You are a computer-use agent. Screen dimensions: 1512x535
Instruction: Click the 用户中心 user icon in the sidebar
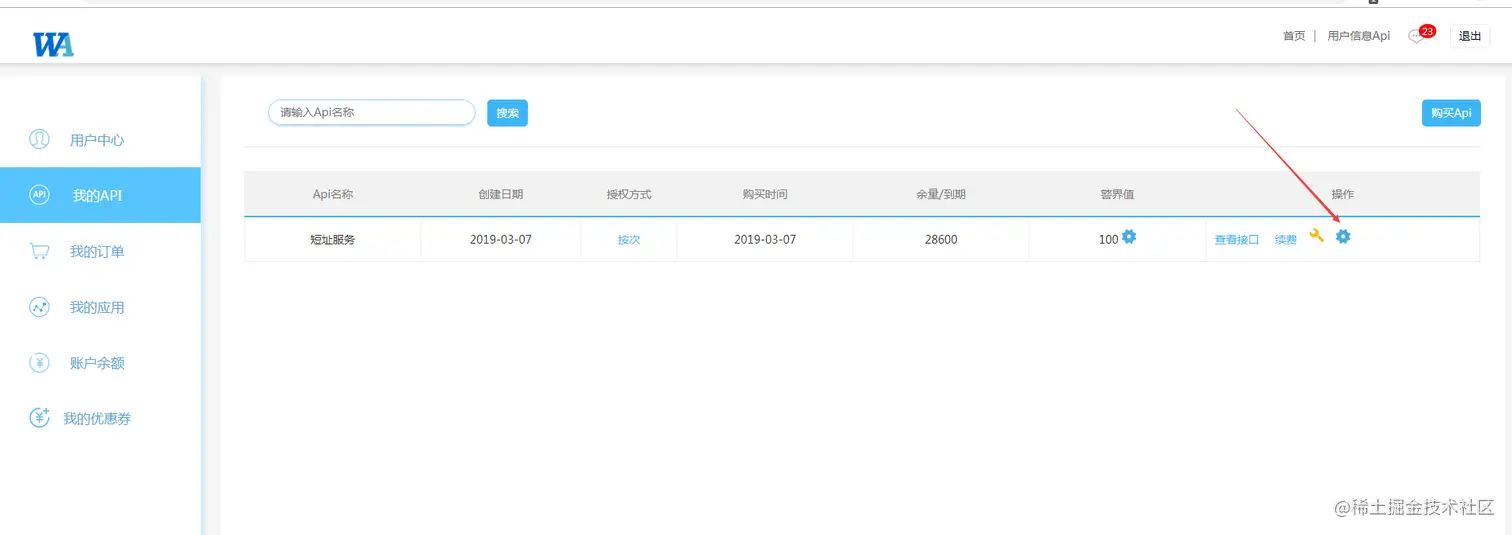pos(39,139)
